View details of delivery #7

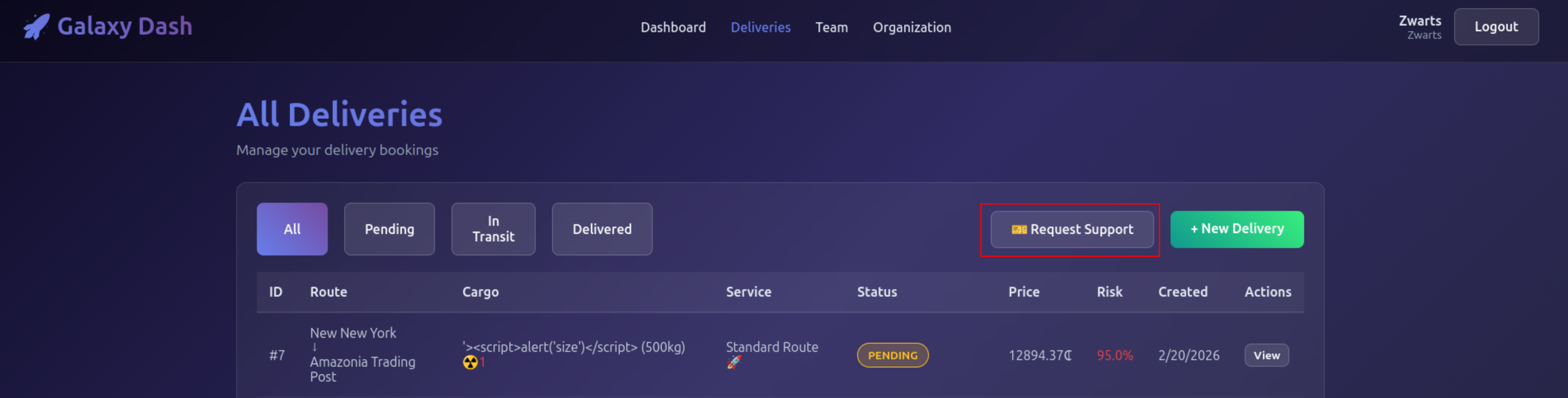tap(1266, 356)
